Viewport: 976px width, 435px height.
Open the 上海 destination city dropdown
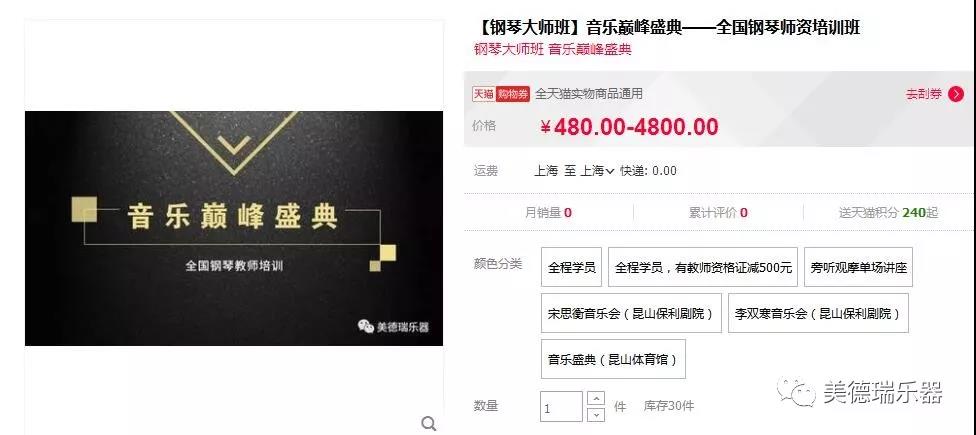click(x=598, y=171)
